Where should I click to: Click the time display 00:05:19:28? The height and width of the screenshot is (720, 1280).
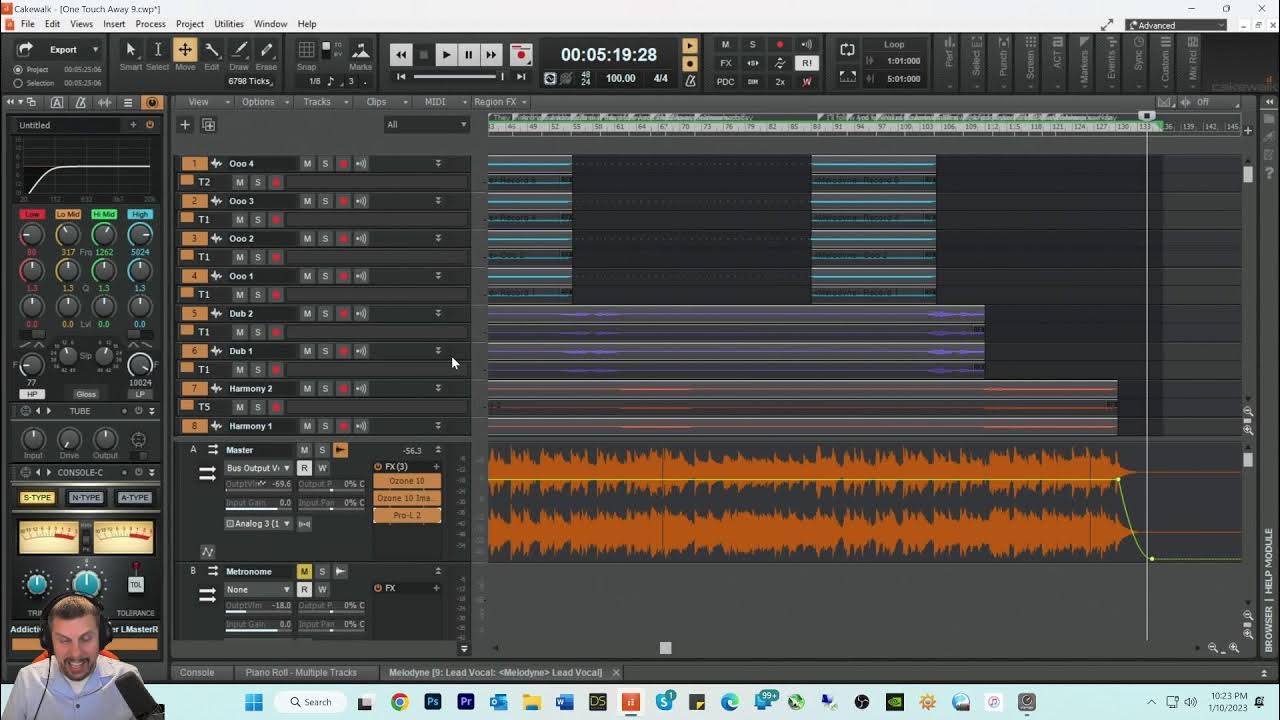pos(608,55)
